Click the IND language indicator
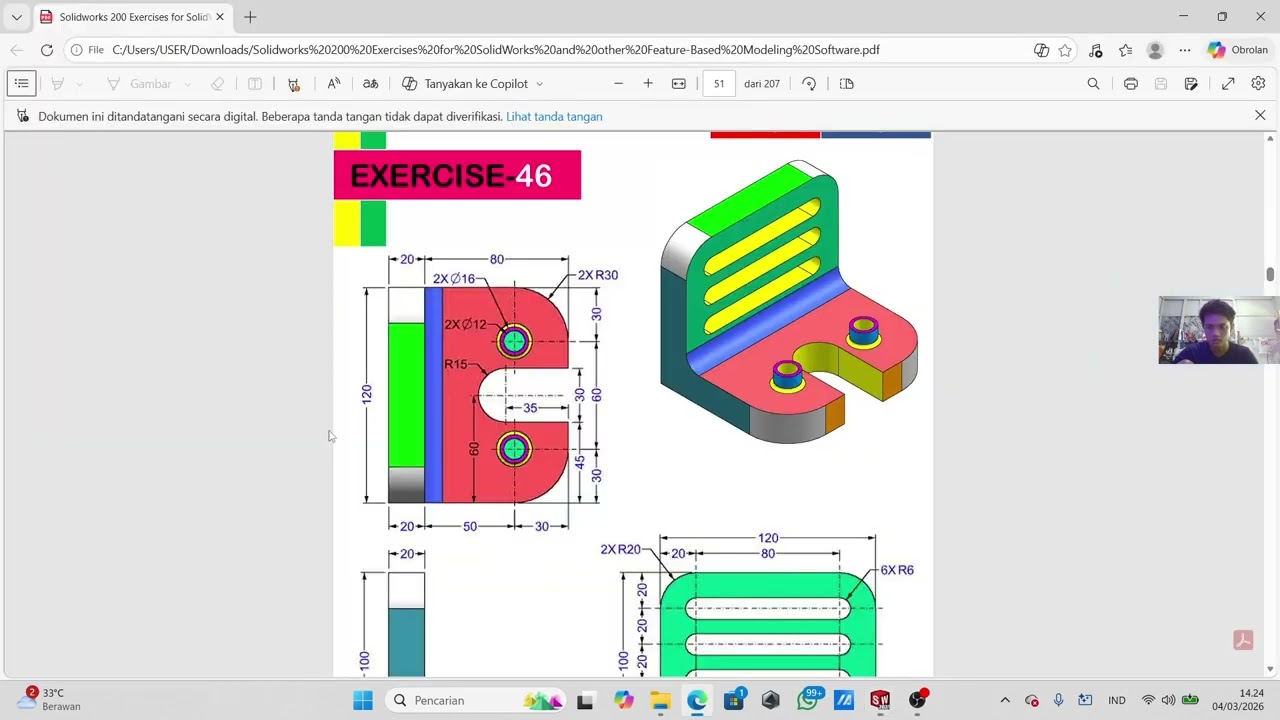Viewport: 1280px width, 720px height. (x=1117, y=700)
